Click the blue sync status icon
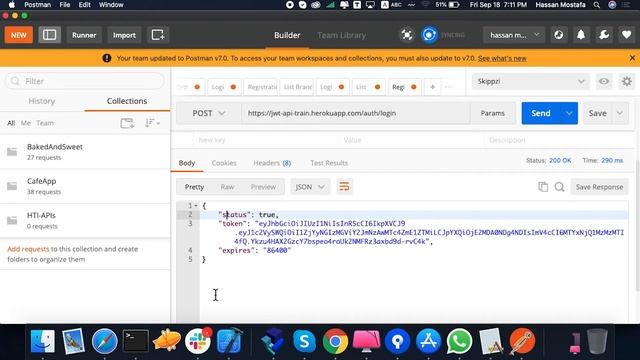640x360 pixels. click(429, 35)
